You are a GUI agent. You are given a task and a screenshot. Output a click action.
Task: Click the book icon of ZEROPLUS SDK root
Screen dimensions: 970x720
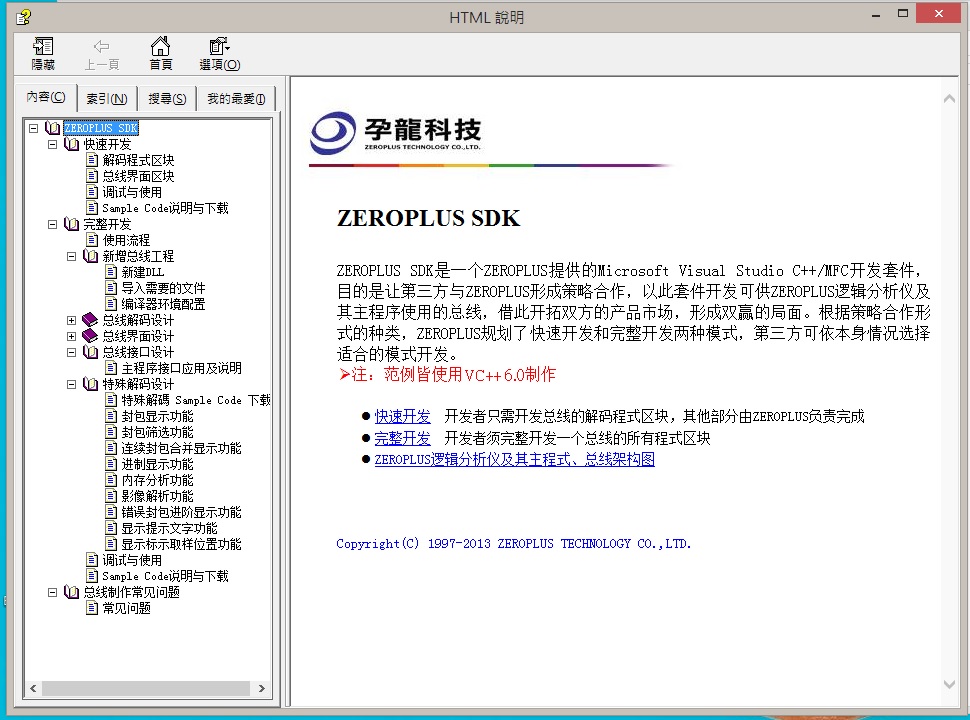tap(53, 128)
